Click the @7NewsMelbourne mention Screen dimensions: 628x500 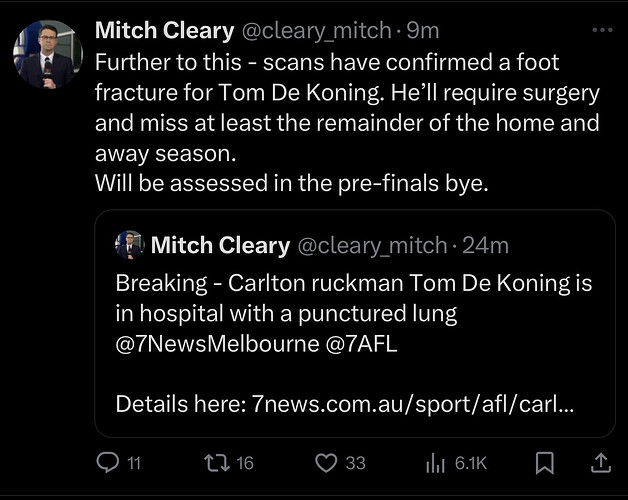(217, 344)
